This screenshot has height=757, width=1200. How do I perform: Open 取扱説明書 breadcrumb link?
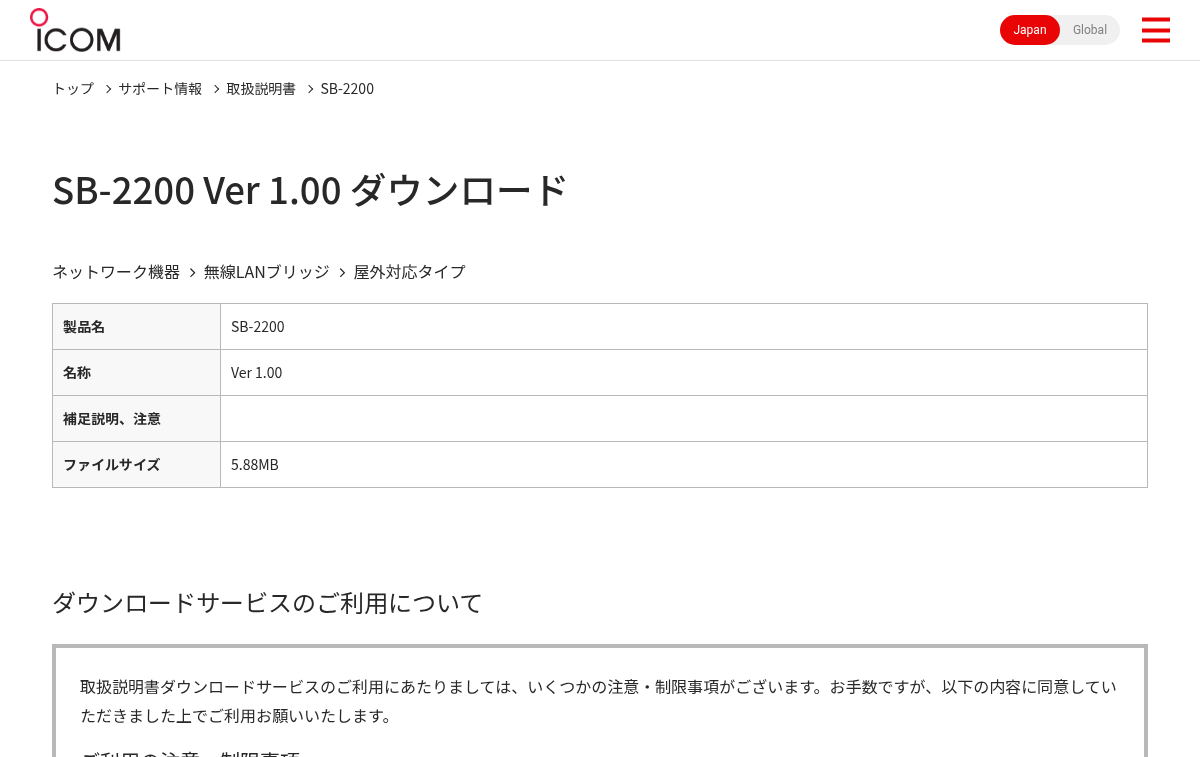(x=261, y=89)
